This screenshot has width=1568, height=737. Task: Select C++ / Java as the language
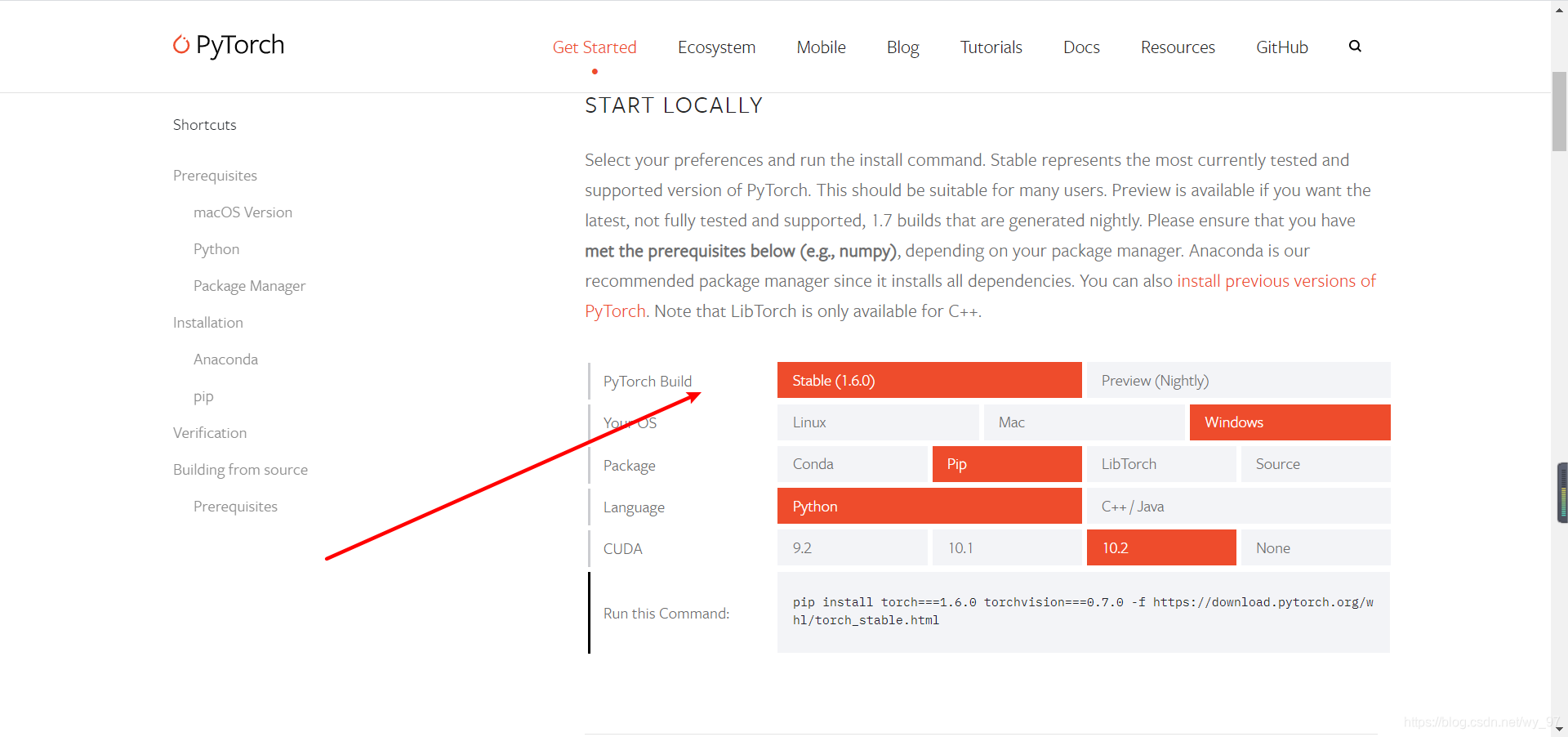[1238, 506]
